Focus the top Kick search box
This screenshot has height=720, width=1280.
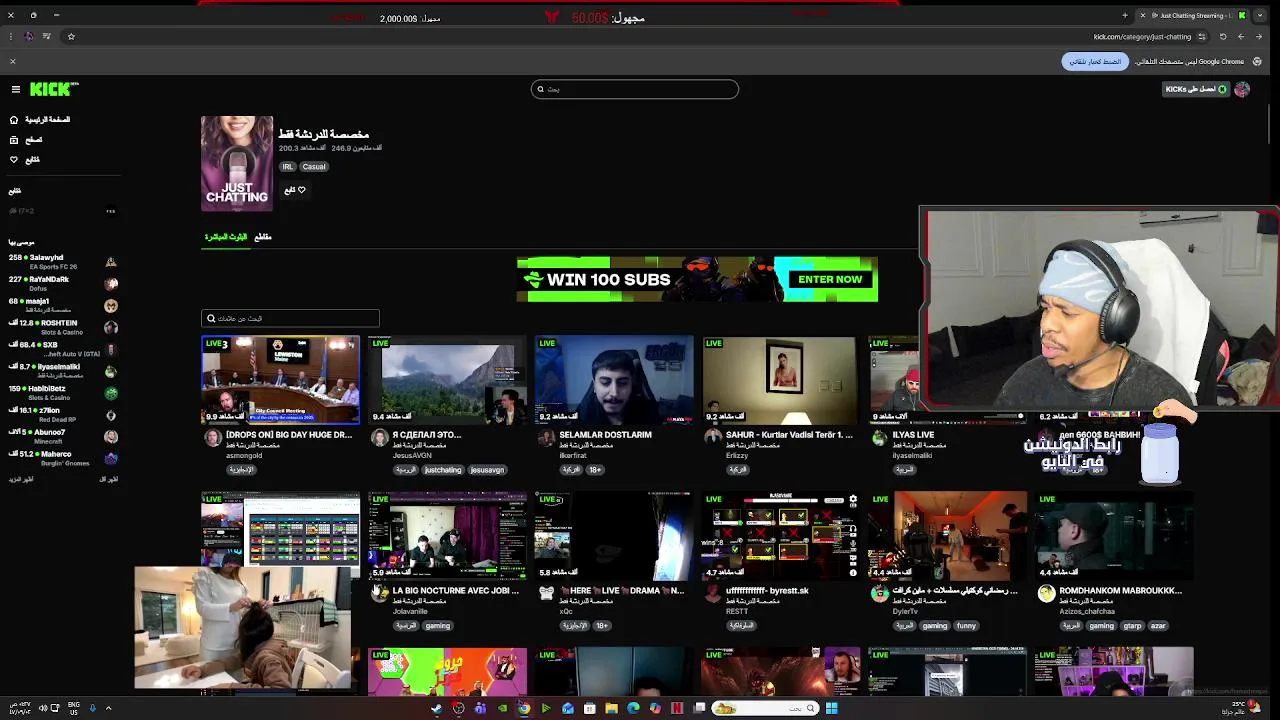[x=635, y=89]
